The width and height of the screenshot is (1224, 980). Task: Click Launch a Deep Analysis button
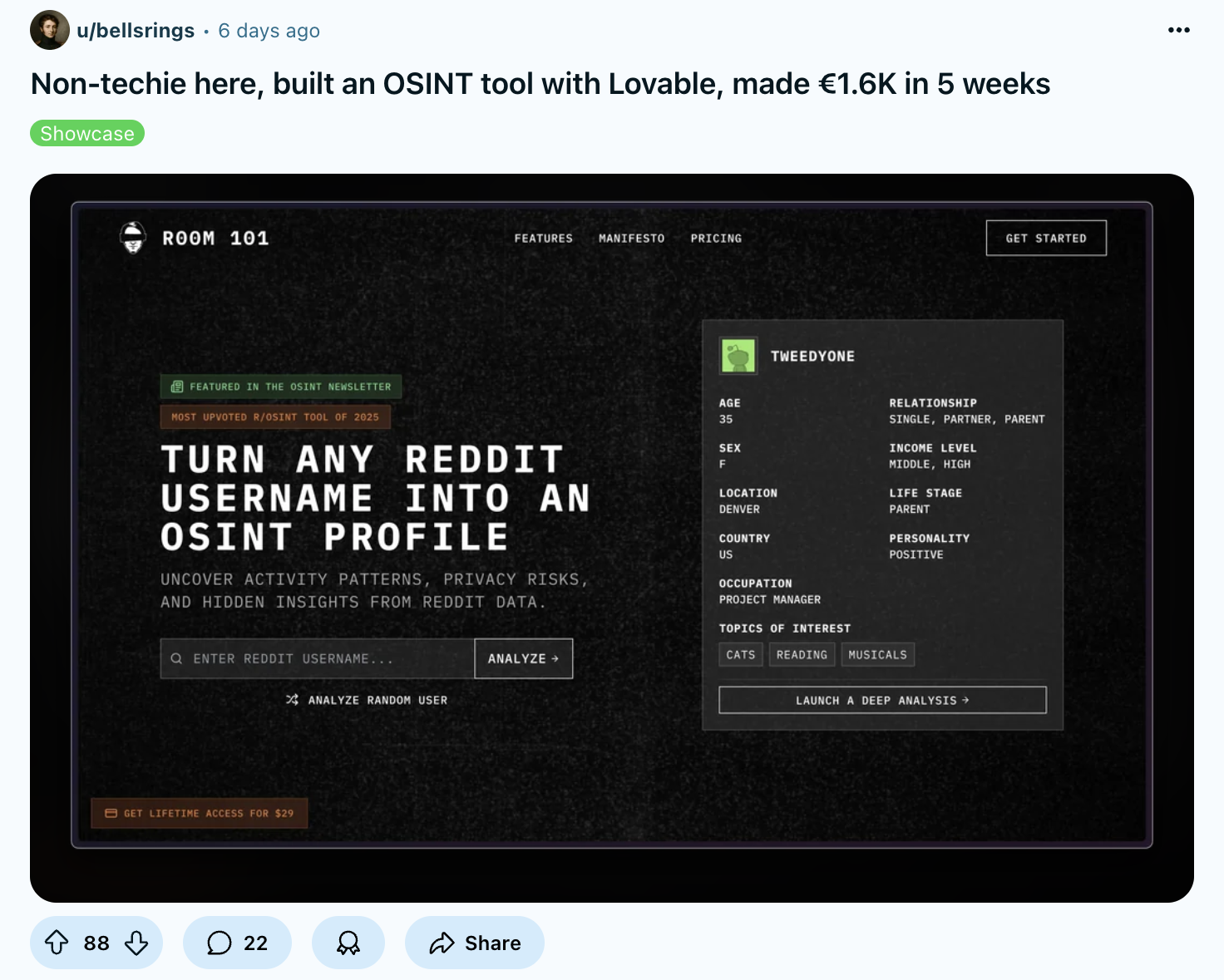[882, 700]
